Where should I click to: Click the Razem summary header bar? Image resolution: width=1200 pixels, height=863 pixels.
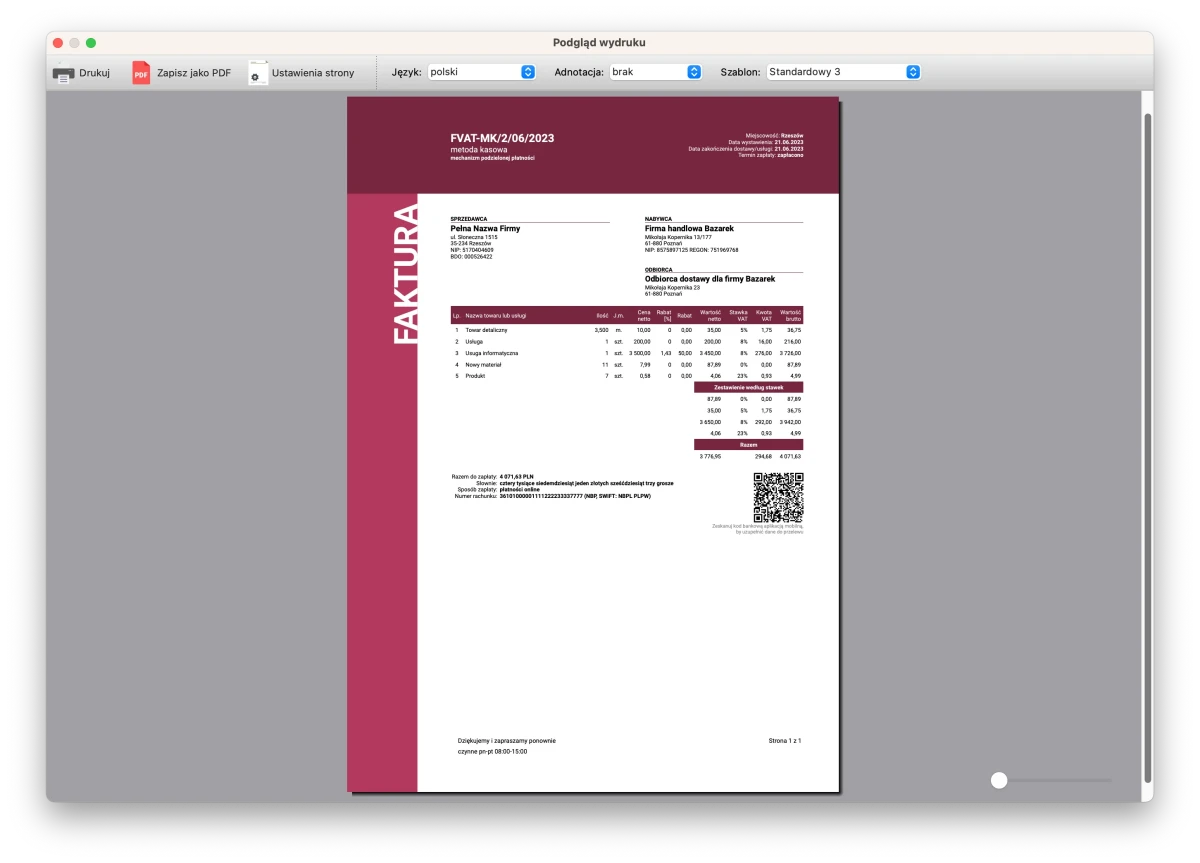point(748,444)
